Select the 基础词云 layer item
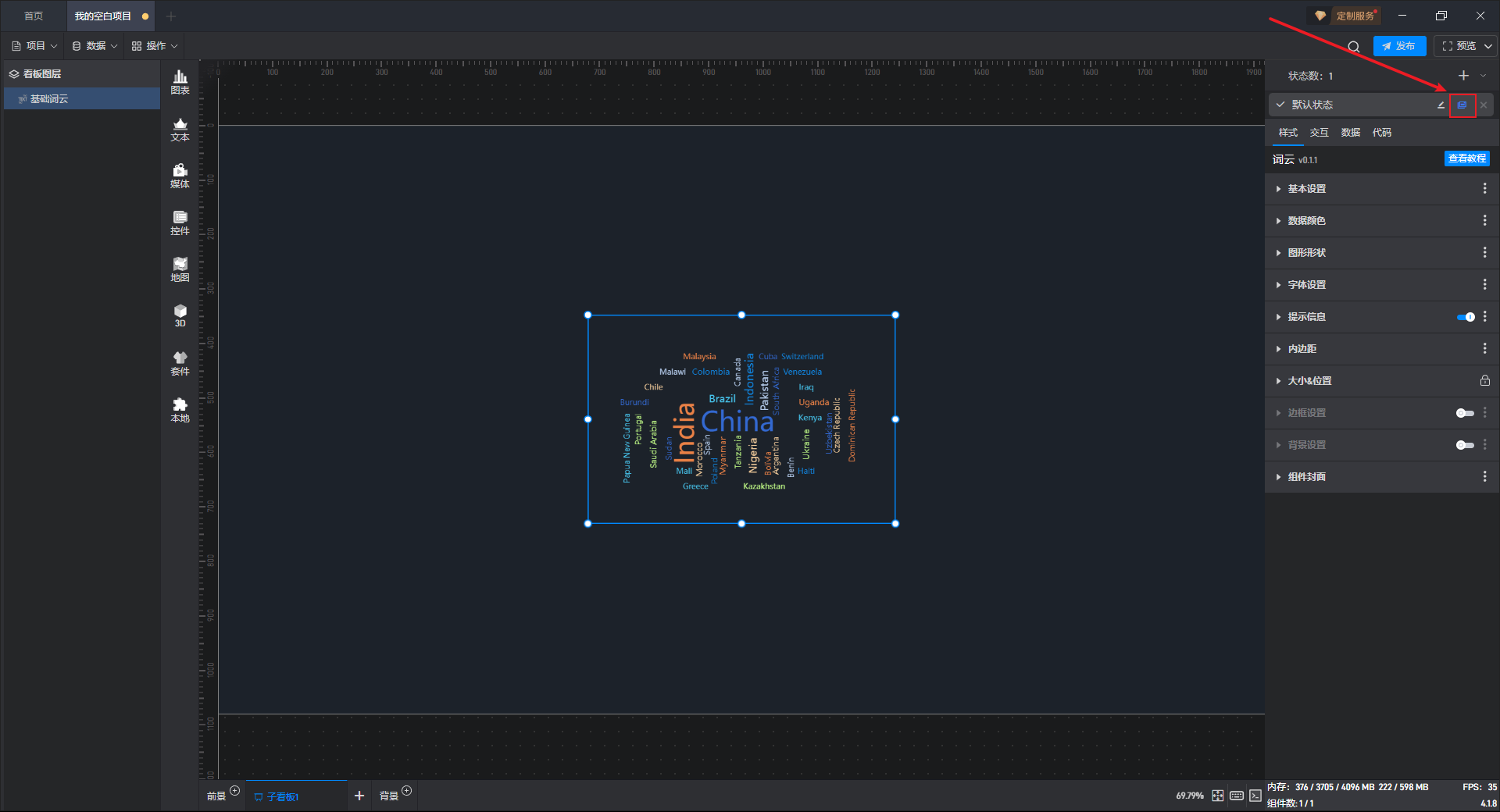Screen dimensions: 1500x812 pos(49,99)
